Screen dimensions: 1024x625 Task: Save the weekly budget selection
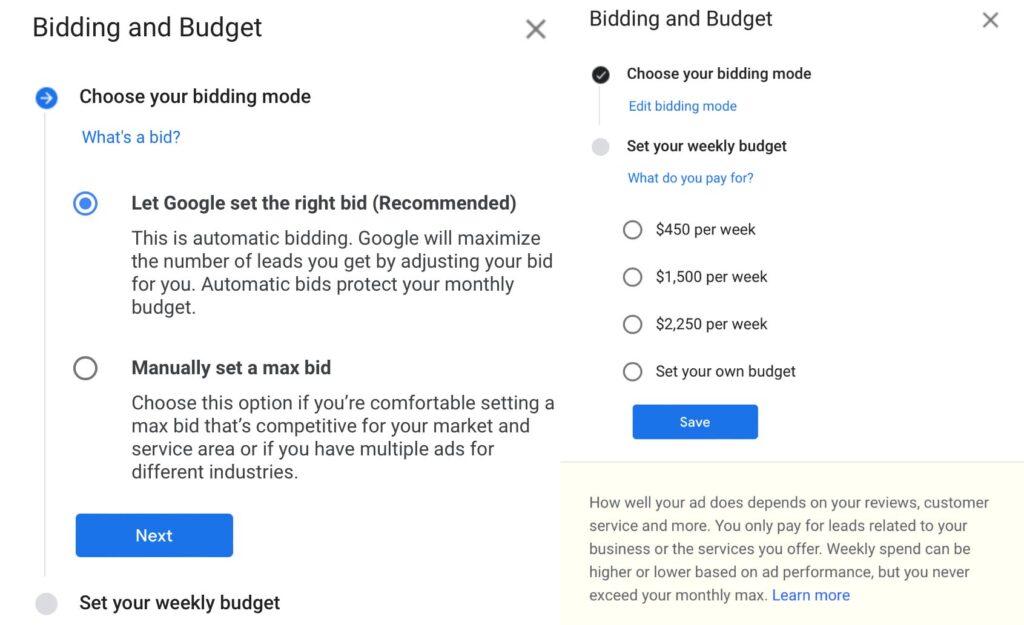coord(695,422)
